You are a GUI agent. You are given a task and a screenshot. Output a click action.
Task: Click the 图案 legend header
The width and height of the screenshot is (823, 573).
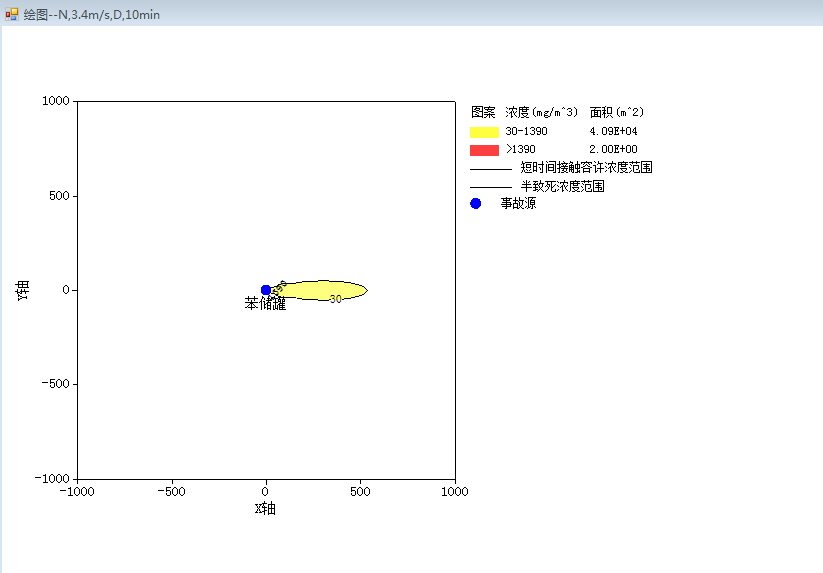(483, 112)
